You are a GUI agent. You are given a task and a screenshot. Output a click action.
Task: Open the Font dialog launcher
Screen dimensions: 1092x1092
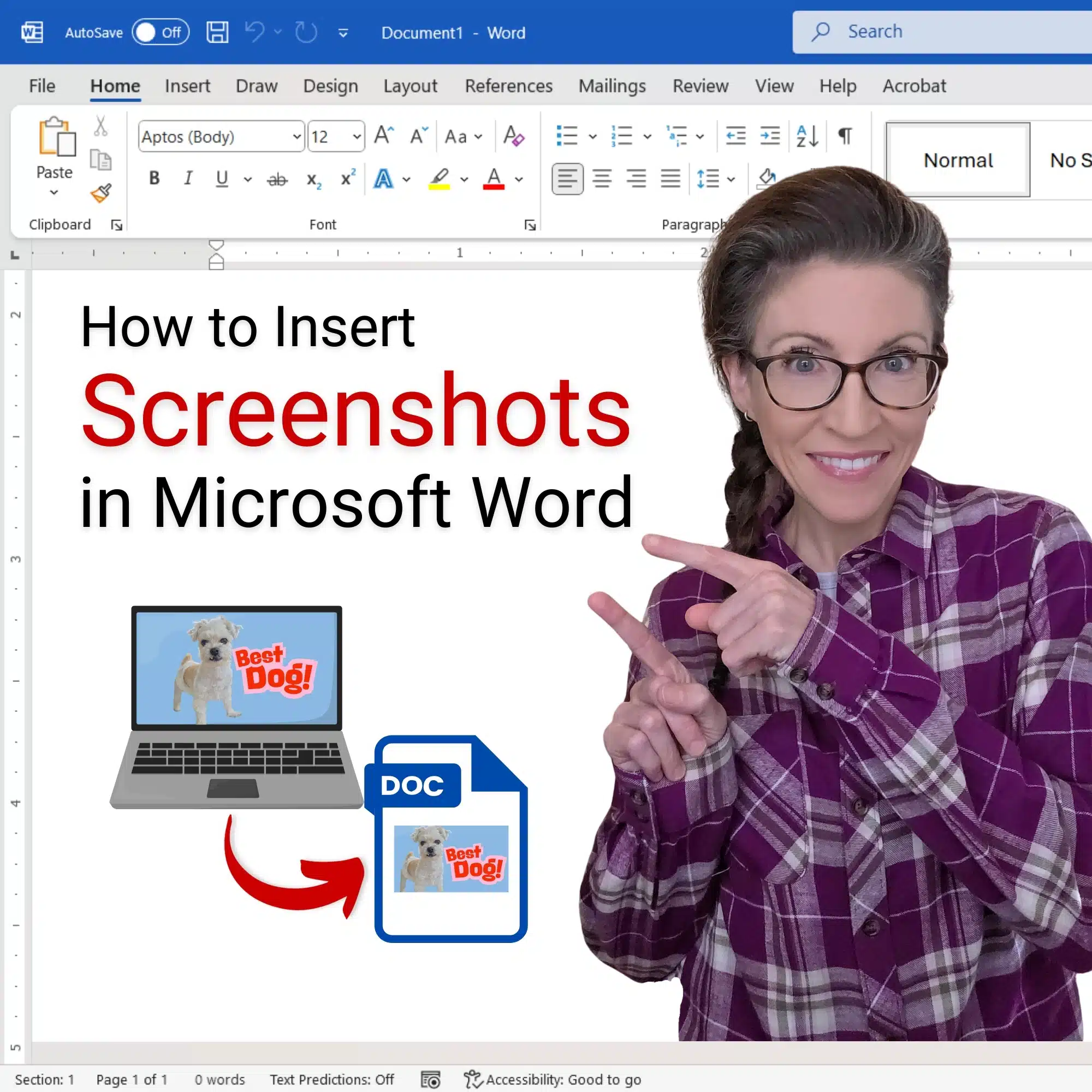(x=530, y=225)
